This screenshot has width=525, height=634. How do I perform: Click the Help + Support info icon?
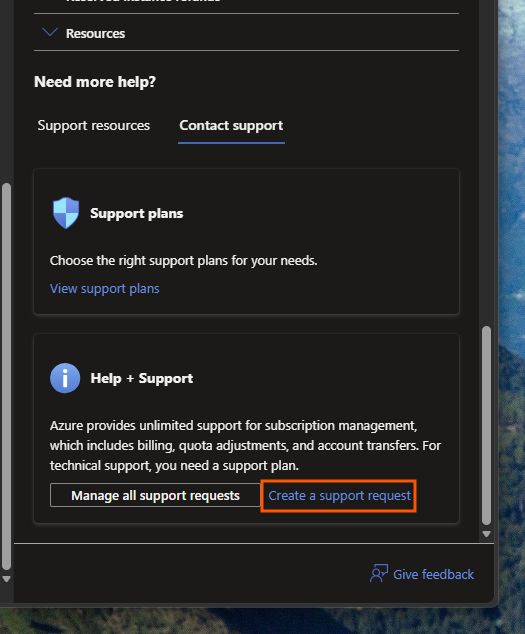[x=65, y=378]
